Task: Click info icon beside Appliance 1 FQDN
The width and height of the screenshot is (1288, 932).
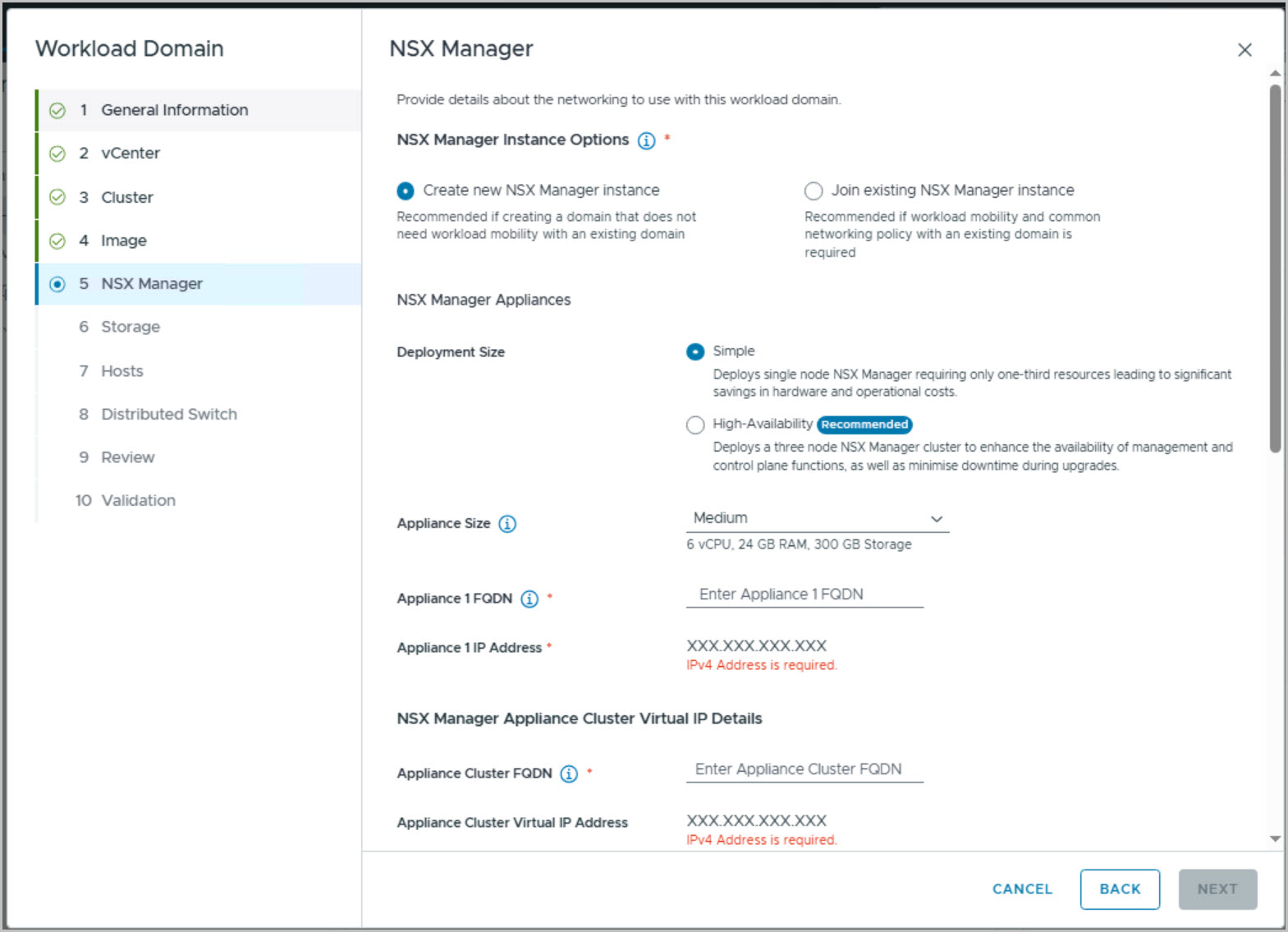Action: pyautogui.click(x=529, y=599)
